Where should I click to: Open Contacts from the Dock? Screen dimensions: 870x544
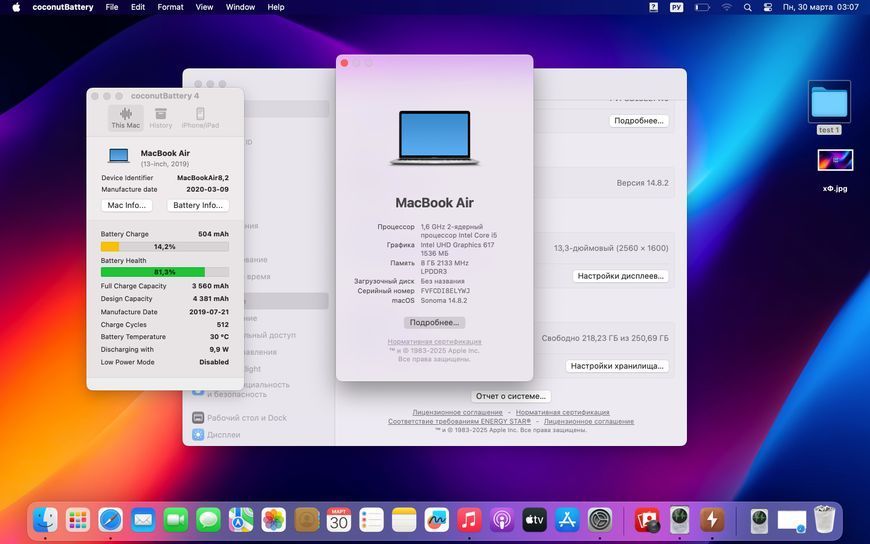point(306,520)
